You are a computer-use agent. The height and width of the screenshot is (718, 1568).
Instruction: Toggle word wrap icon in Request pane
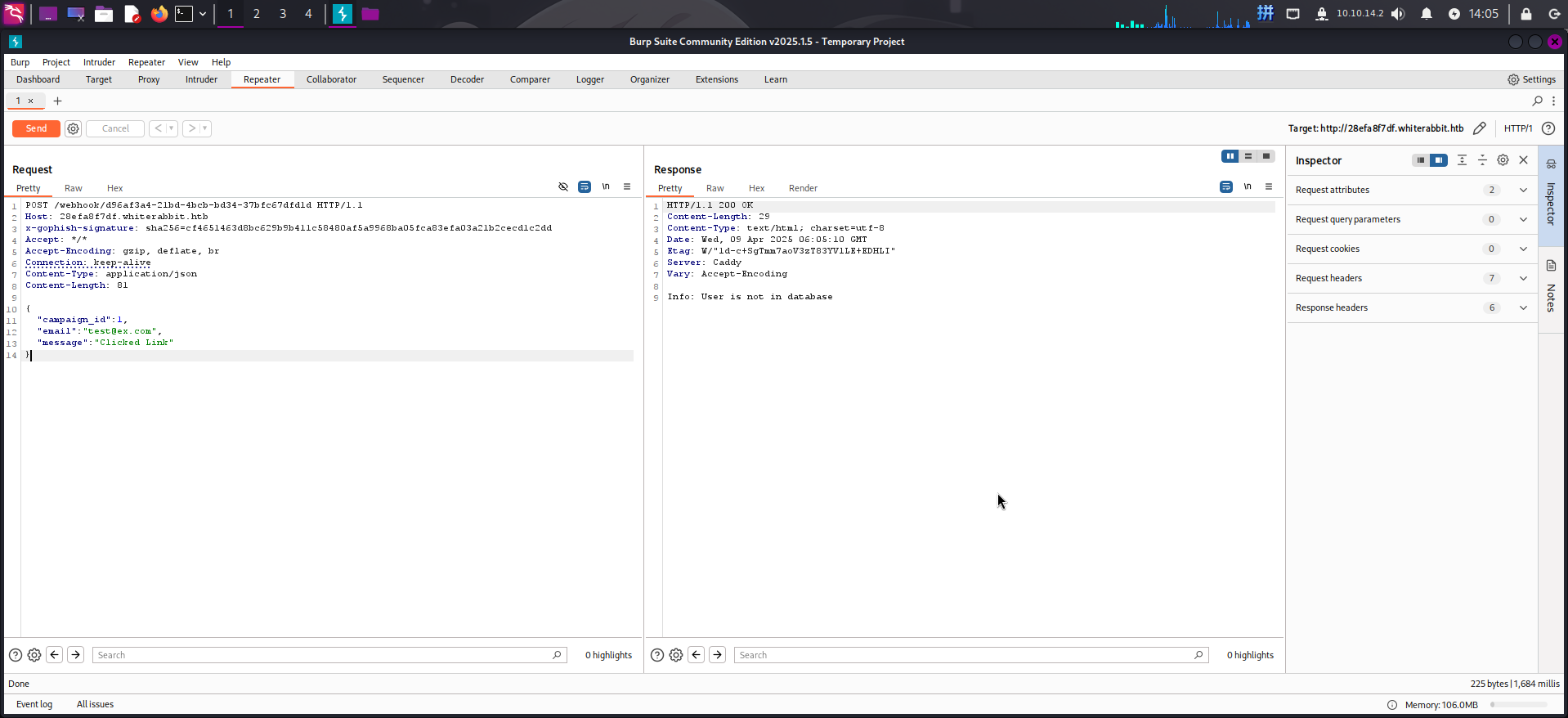tap(585, 187)
